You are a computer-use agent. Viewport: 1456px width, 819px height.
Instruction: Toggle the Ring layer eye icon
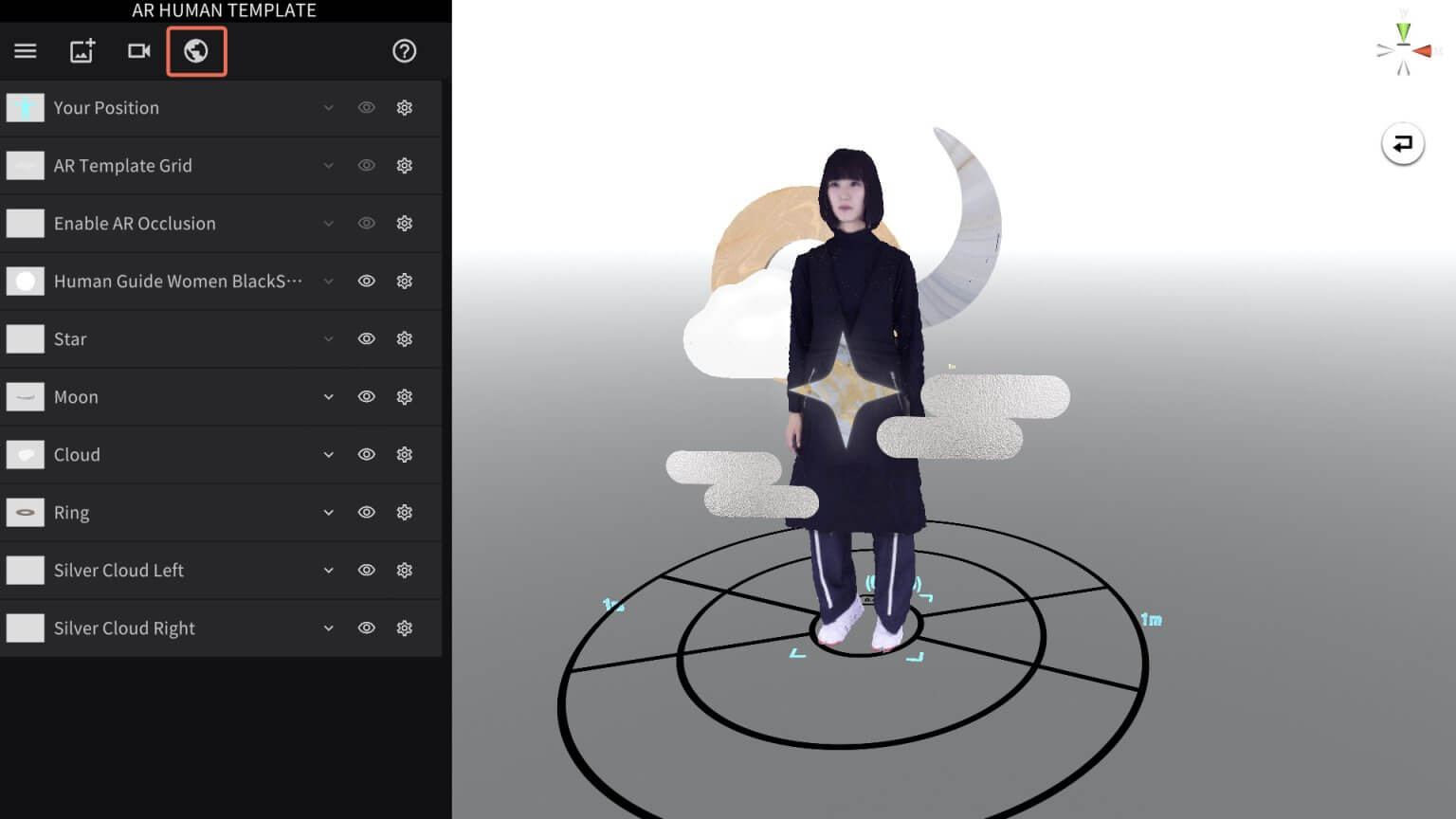(366, 512)
